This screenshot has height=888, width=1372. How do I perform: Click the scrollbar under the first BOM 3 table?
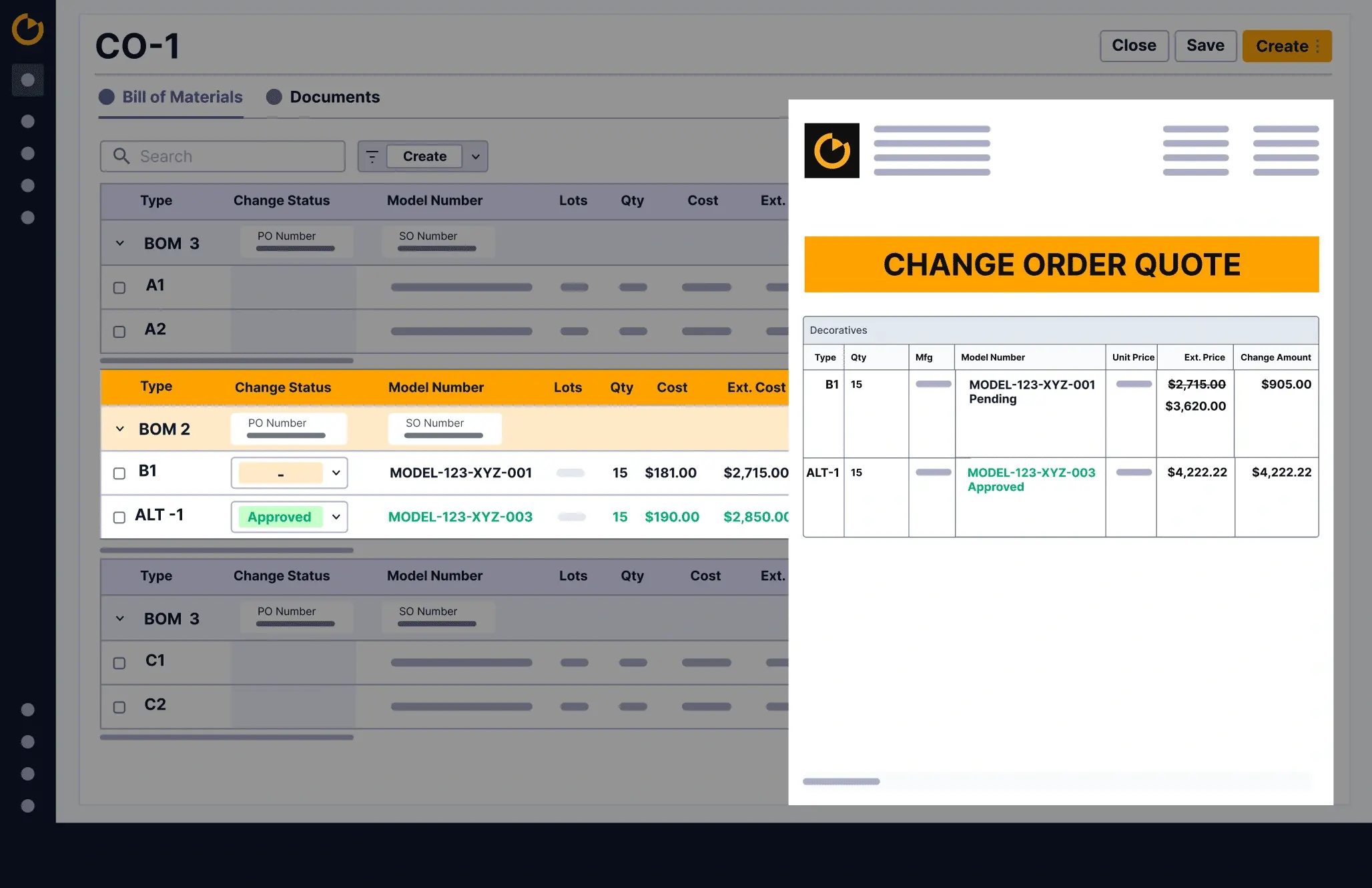click(x=227, y=361)
